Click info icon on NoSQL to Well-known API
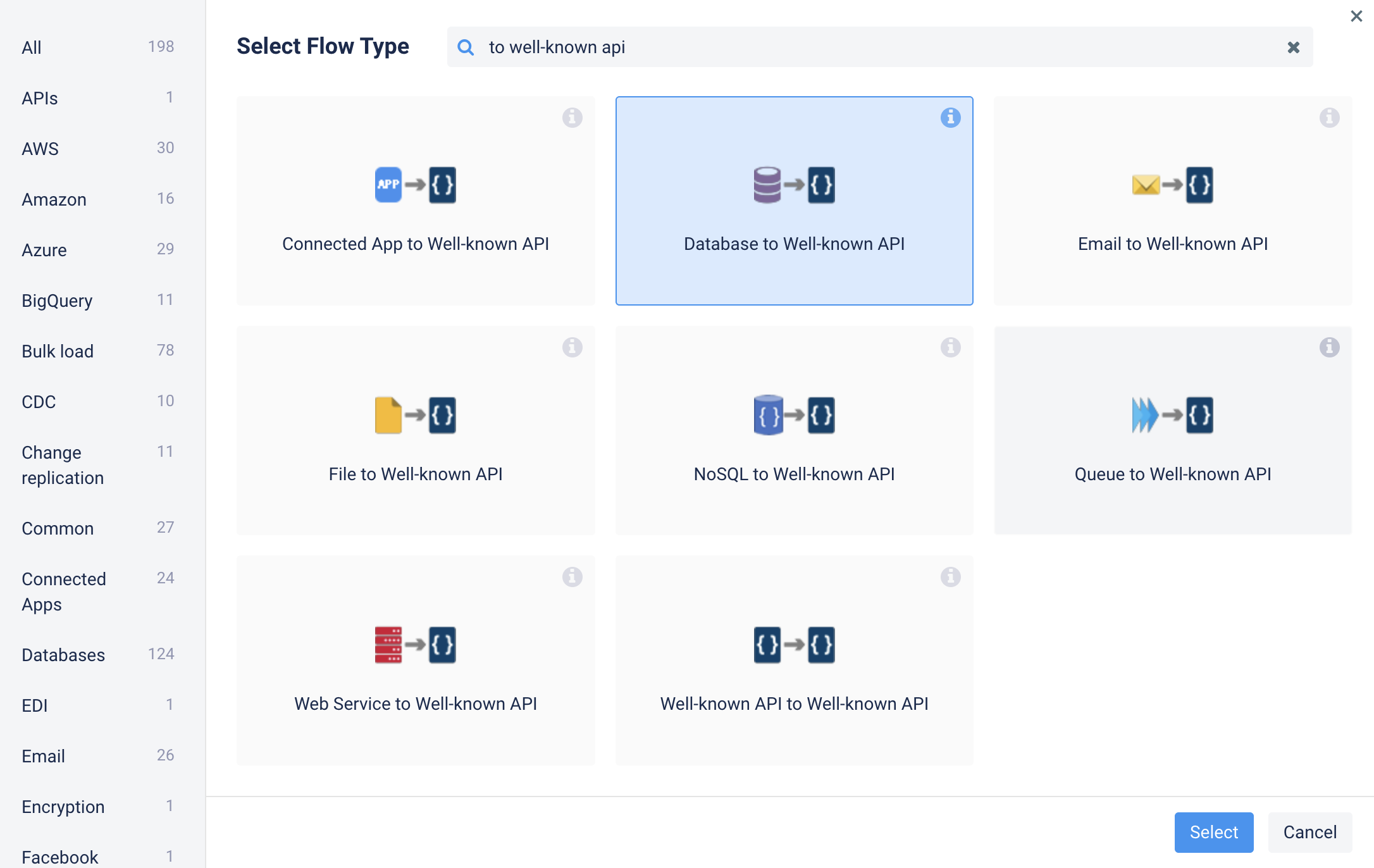The width and height of the screenshot is (1374, 868). (950, 347)
